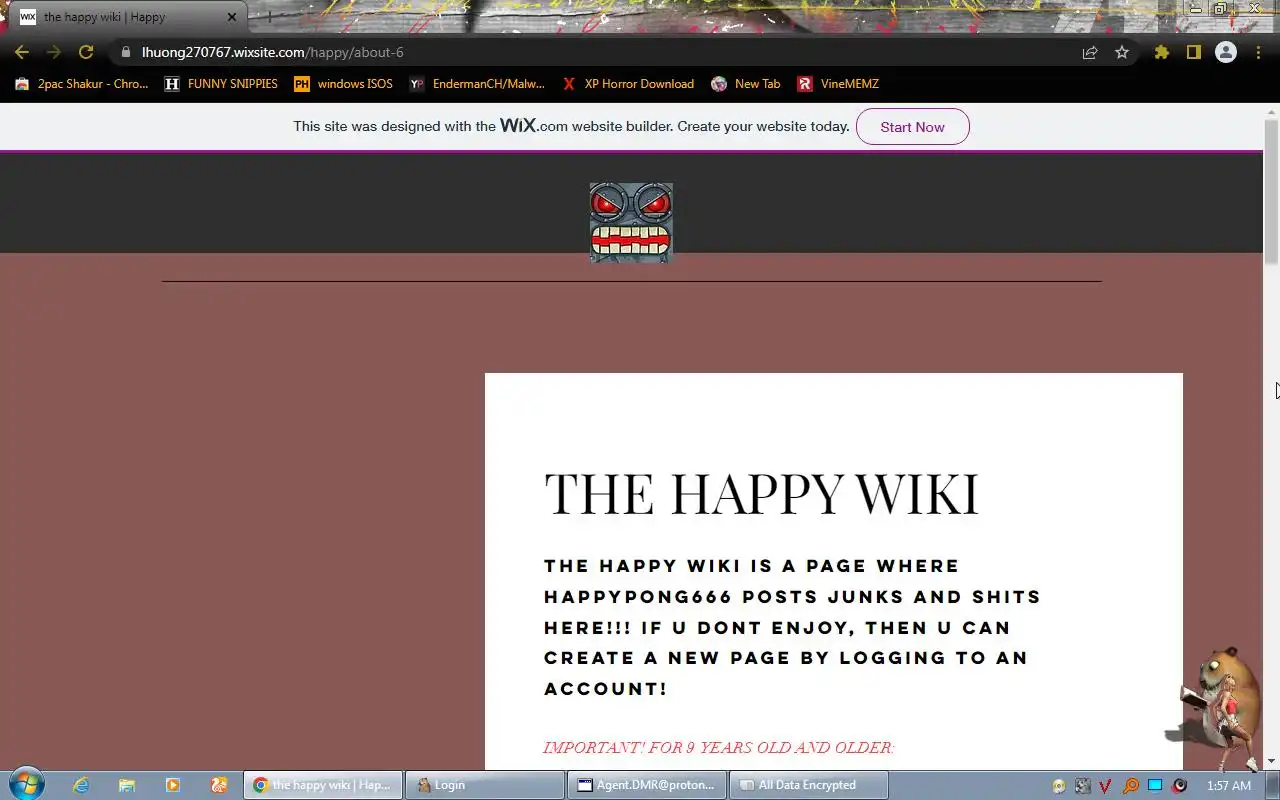Close the happy wiki tab

coord(231,17)
